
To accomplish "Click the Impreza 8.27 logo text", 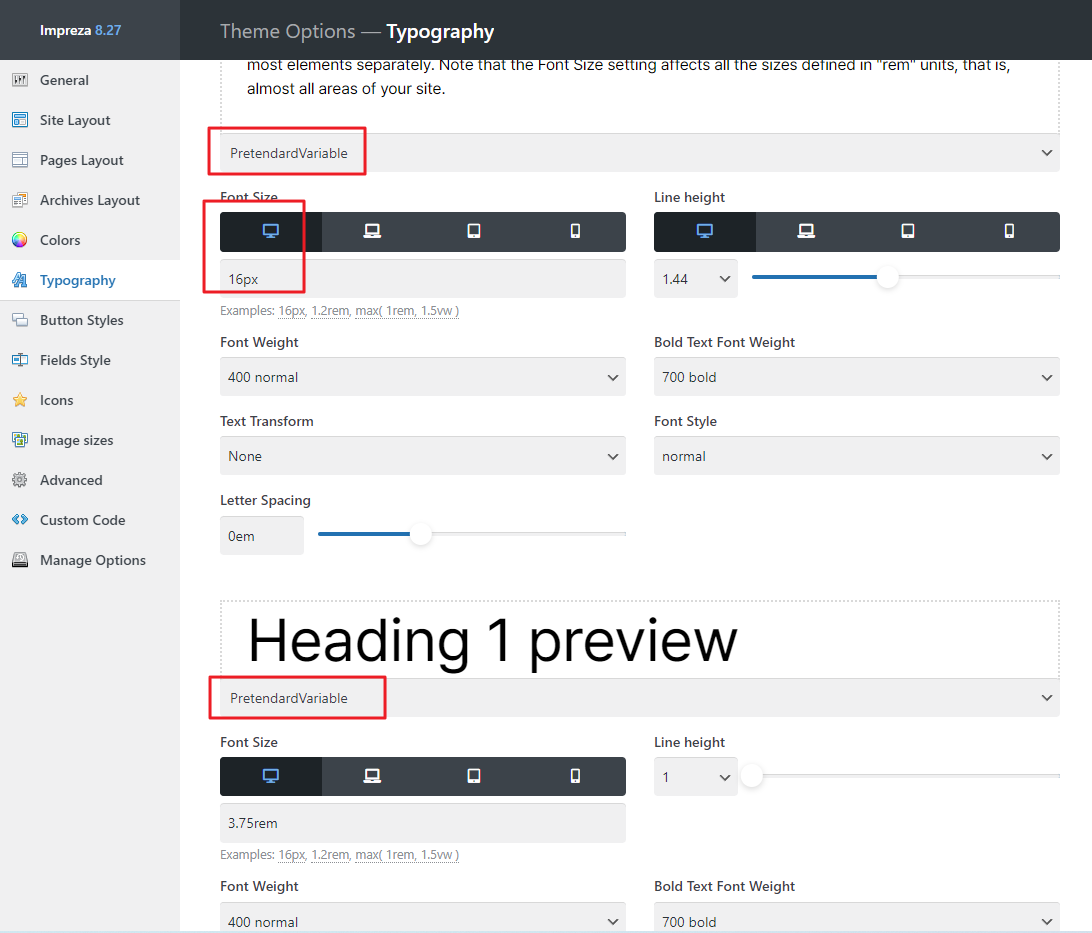I will 80,30.
